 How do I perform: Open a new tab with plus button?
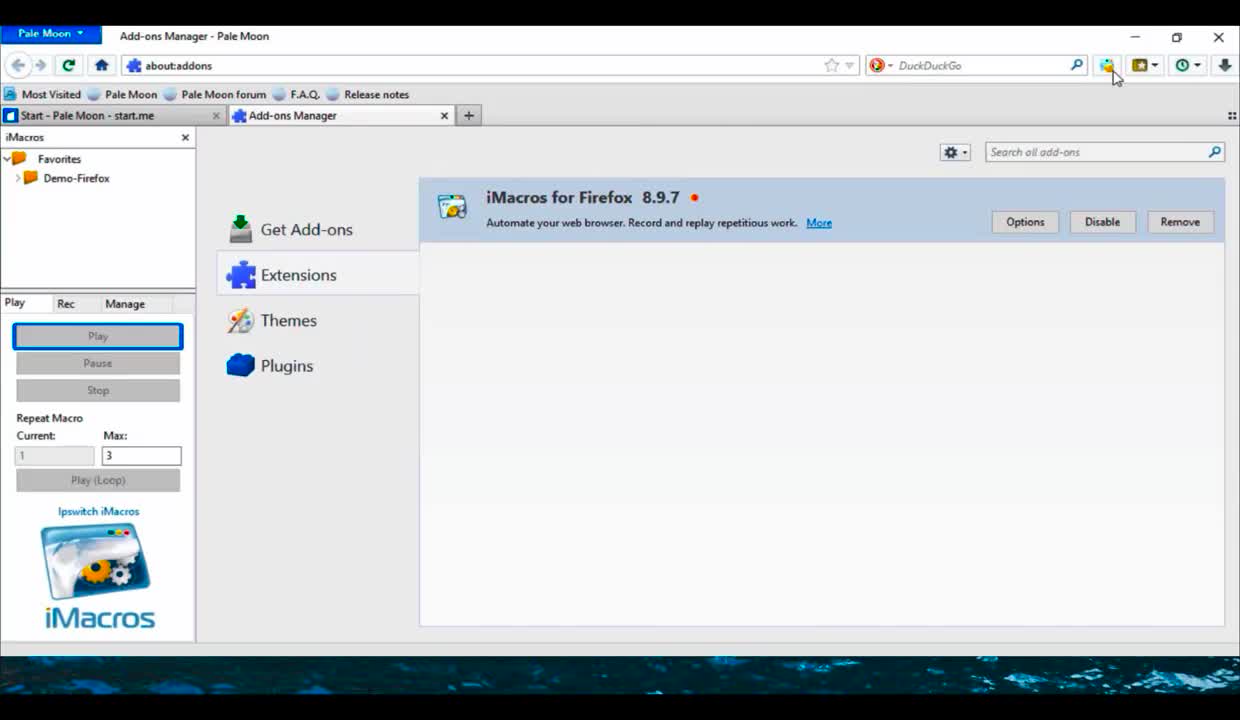(468, 116)
